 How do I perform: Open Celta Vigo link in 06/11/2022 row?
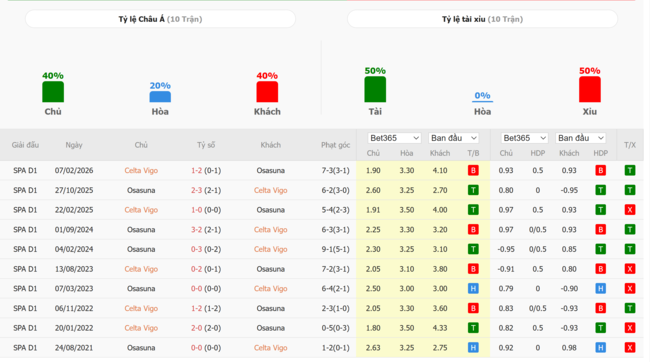(x=141, y=309)
